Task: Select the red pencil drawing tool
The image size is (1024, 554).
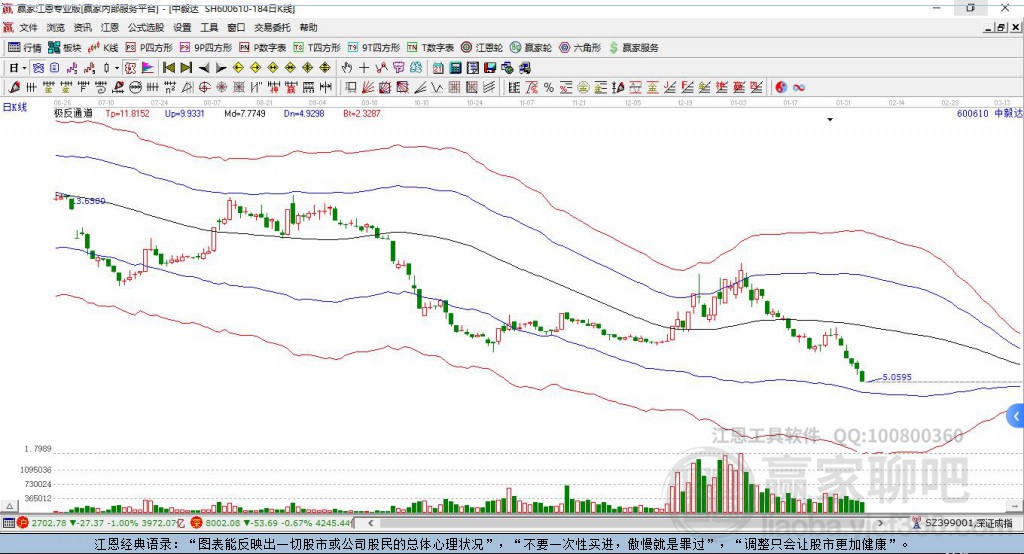Action: [14, 88]
